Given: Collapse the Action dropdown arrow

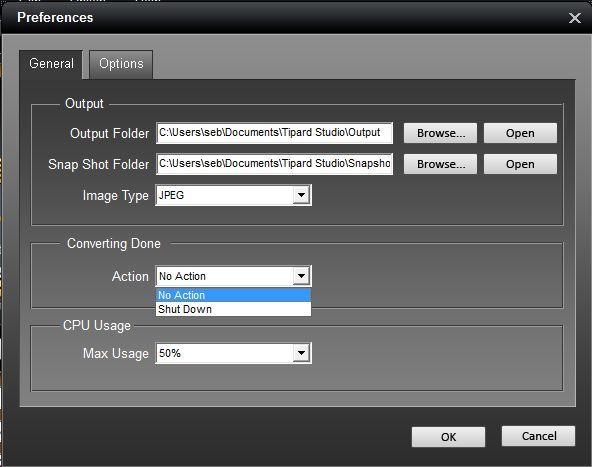Looking at the screenshot, I should (301, 276).
